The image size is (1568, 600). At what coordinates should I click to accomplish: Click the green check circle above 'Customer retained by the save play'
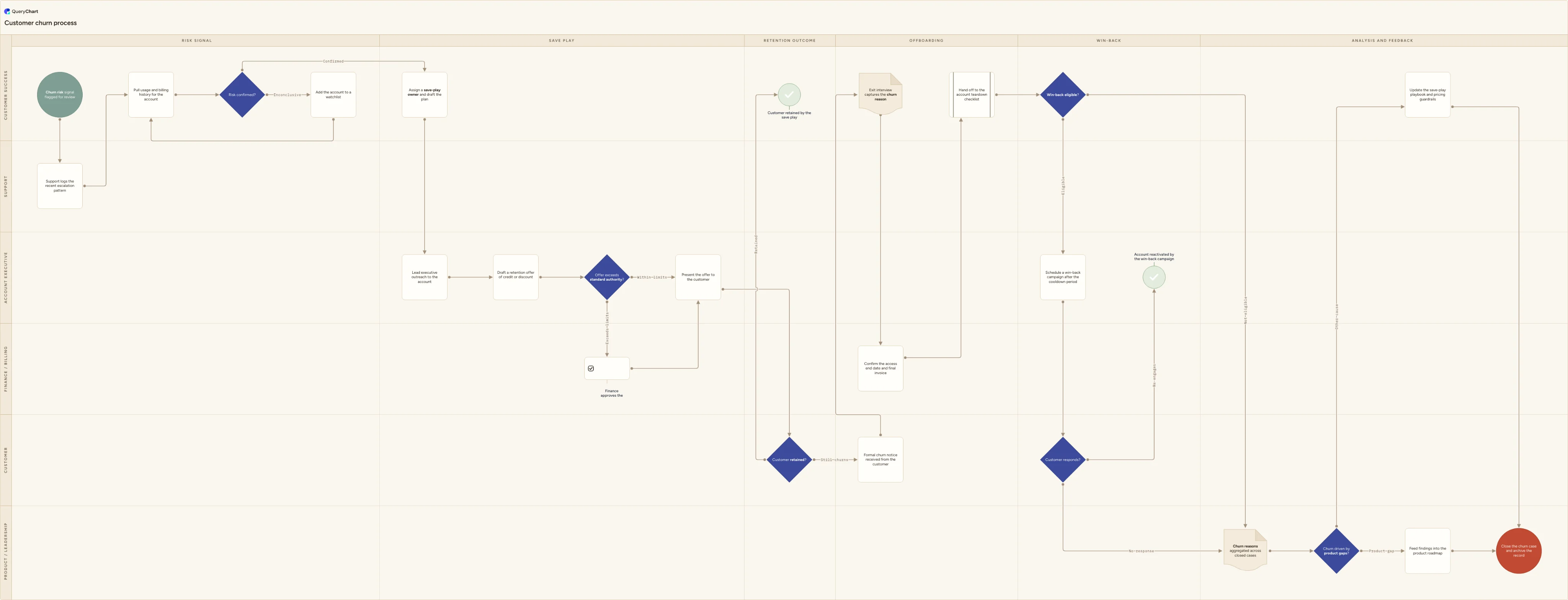click(x=789, y=95)
